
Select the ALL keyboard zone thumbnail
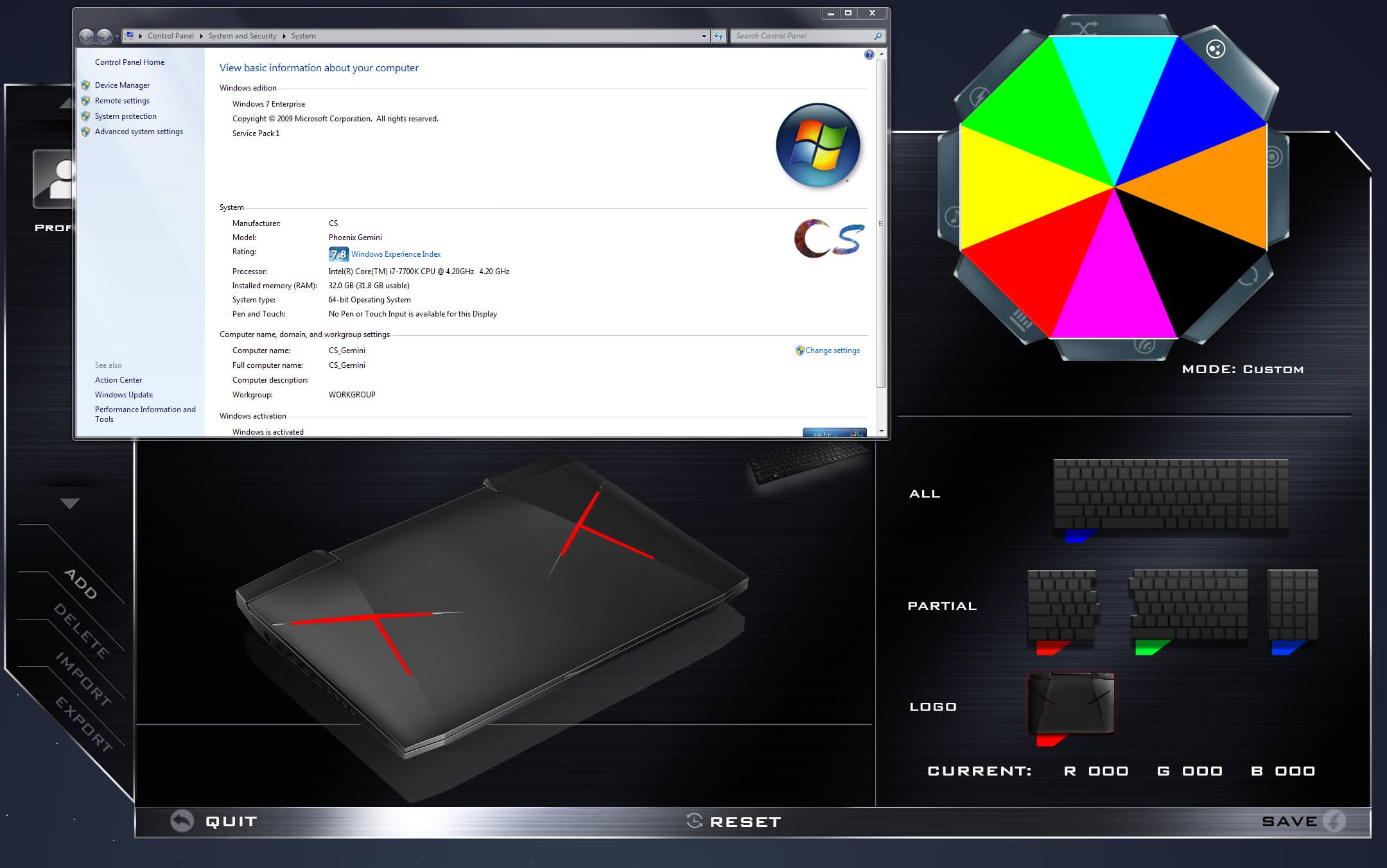(x=1170, y=494)
